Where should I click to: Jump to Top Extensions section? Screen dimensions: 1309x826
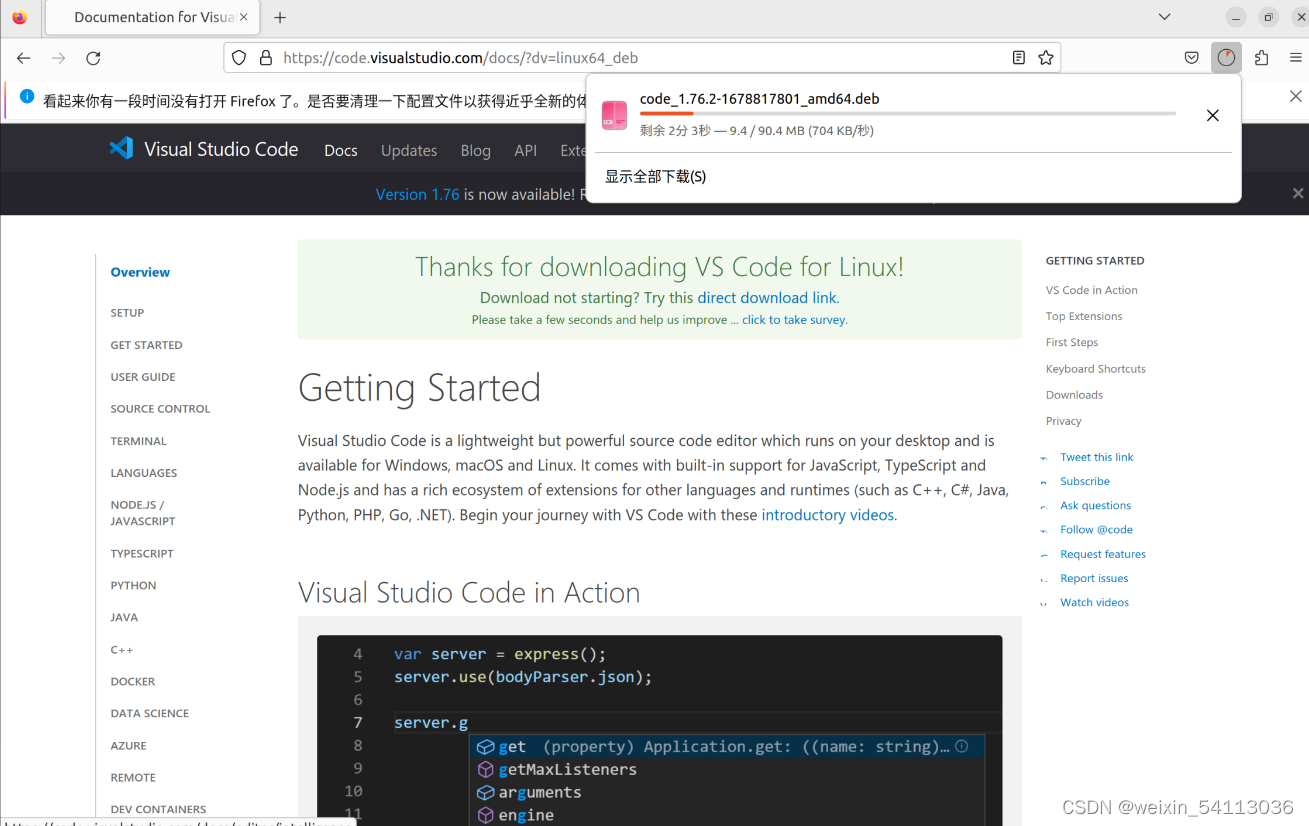click(1084, 316)
